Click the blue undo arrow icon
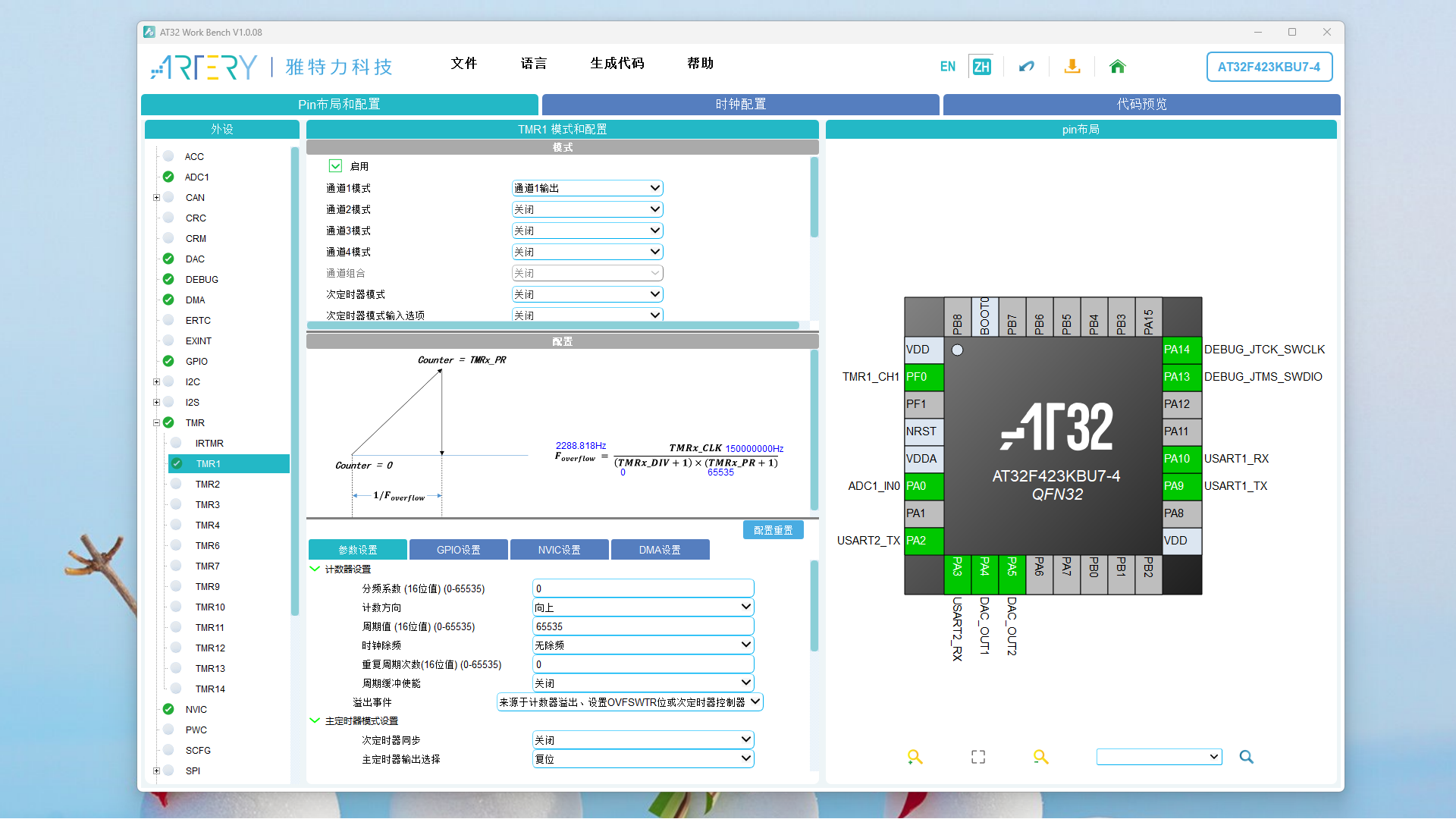Image resolution: width=1456 pixels, height=819 pixels. (1027, 67)
